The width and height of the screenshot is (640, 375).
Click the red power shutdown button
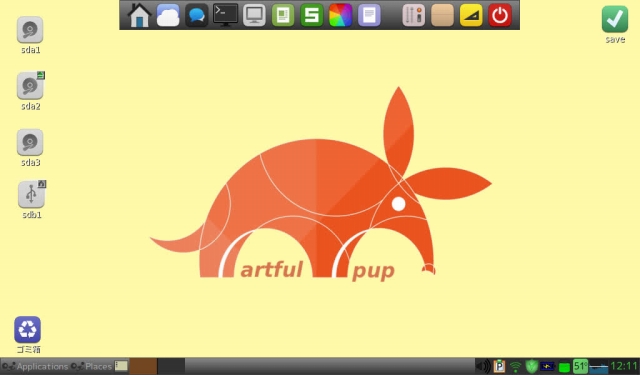[500, 16]
